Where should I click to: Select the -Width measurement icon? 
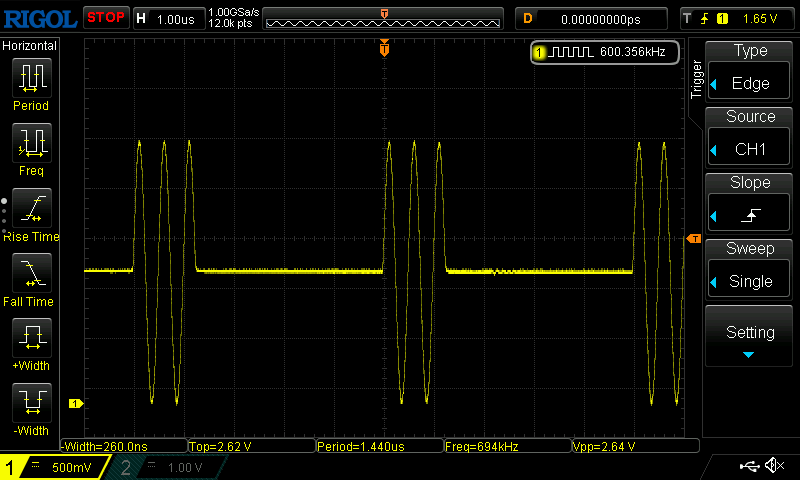32,402
